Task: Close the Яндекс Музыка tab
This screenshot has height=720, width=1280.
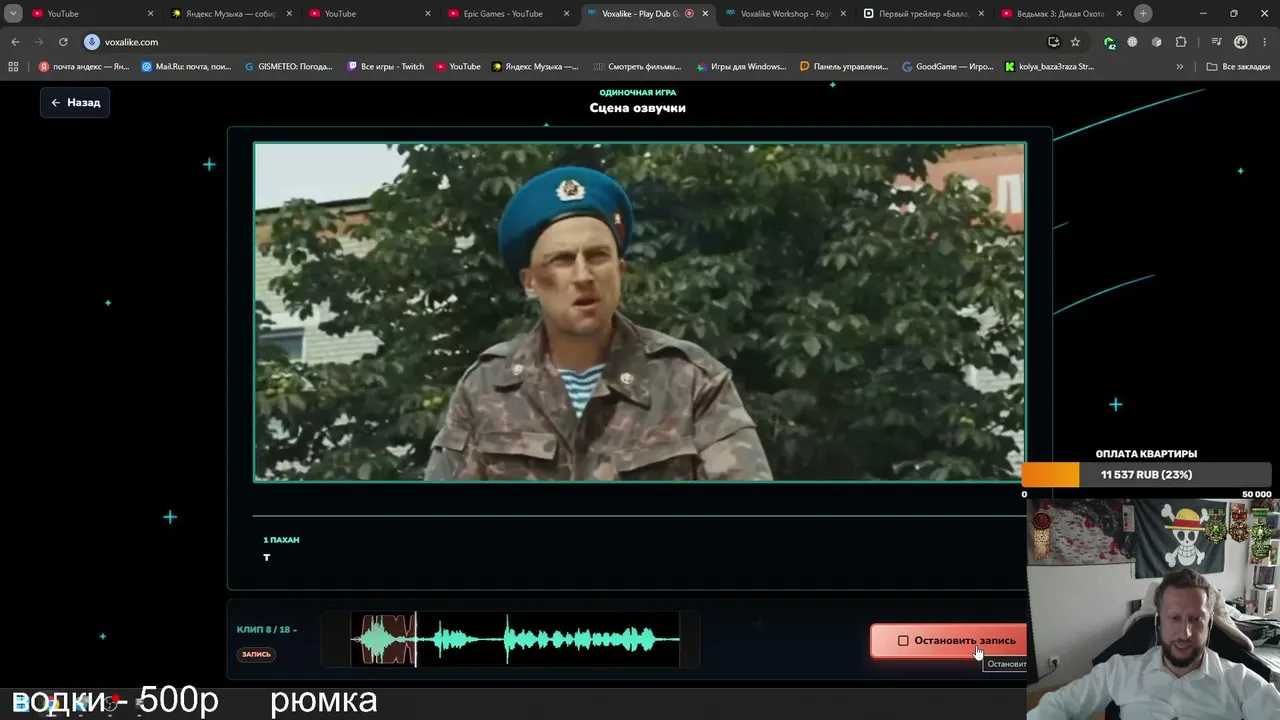Action: click(x=289, y=14)
